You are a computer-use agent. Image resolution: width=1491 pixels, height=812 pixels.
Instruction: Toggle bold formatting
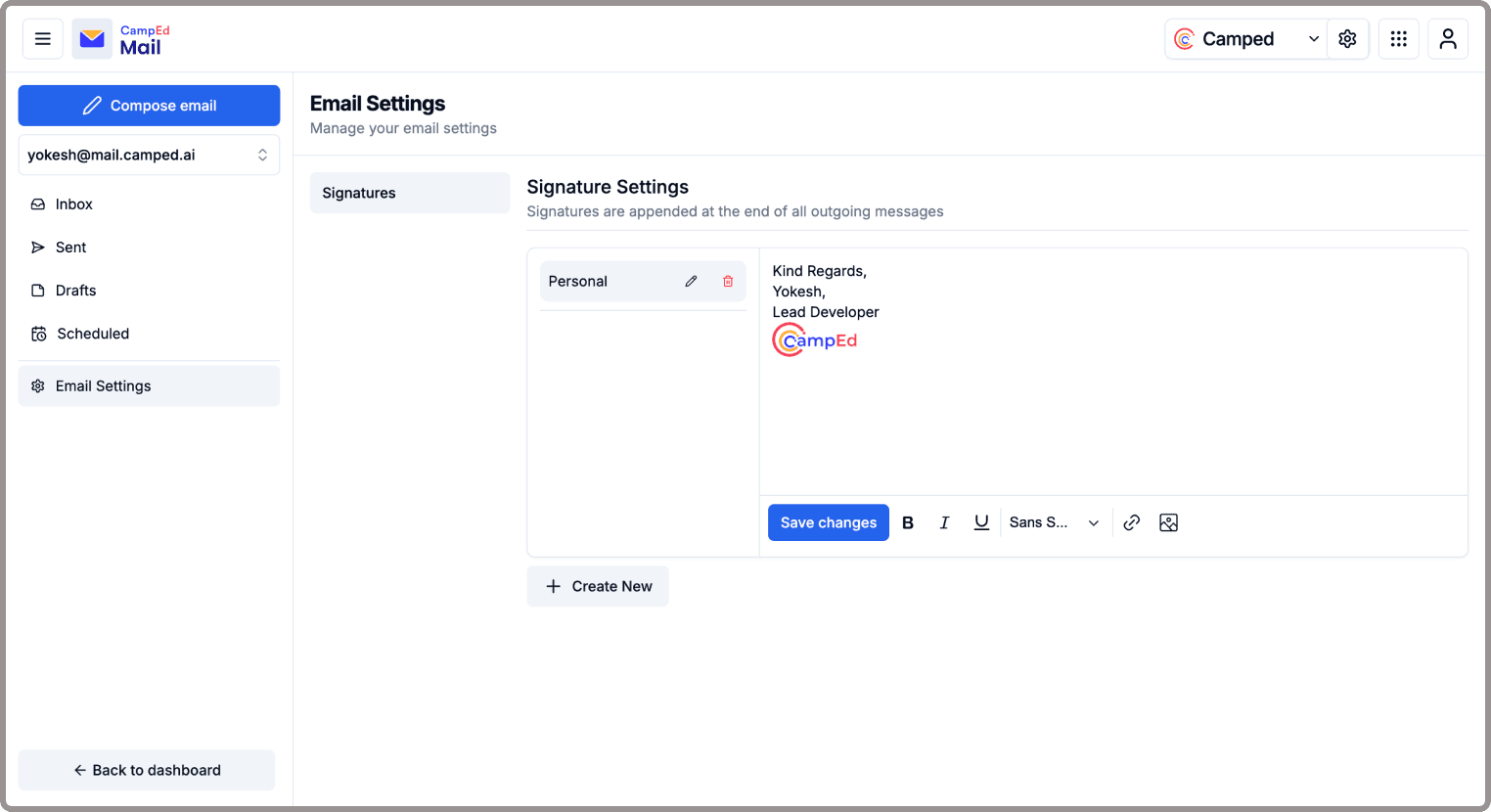(x=908, y=522)
